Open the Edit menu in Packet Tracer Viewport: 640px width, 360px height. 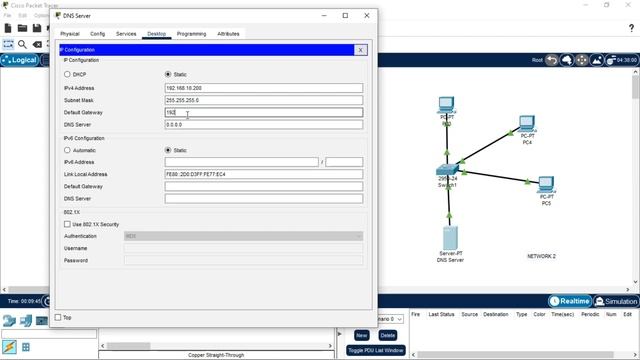[x=22, y=16]
